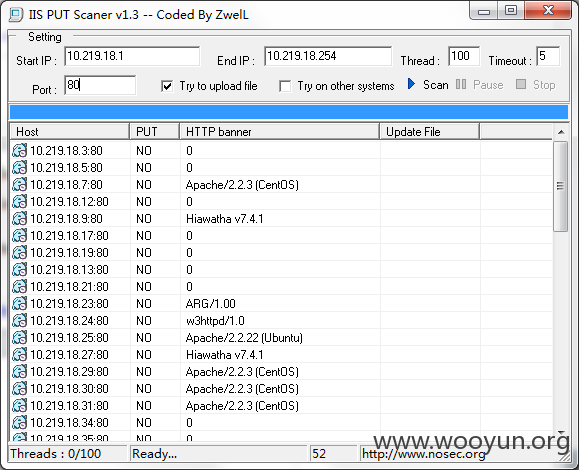Toggle Try on other systems checkbox

click(285, 86)
